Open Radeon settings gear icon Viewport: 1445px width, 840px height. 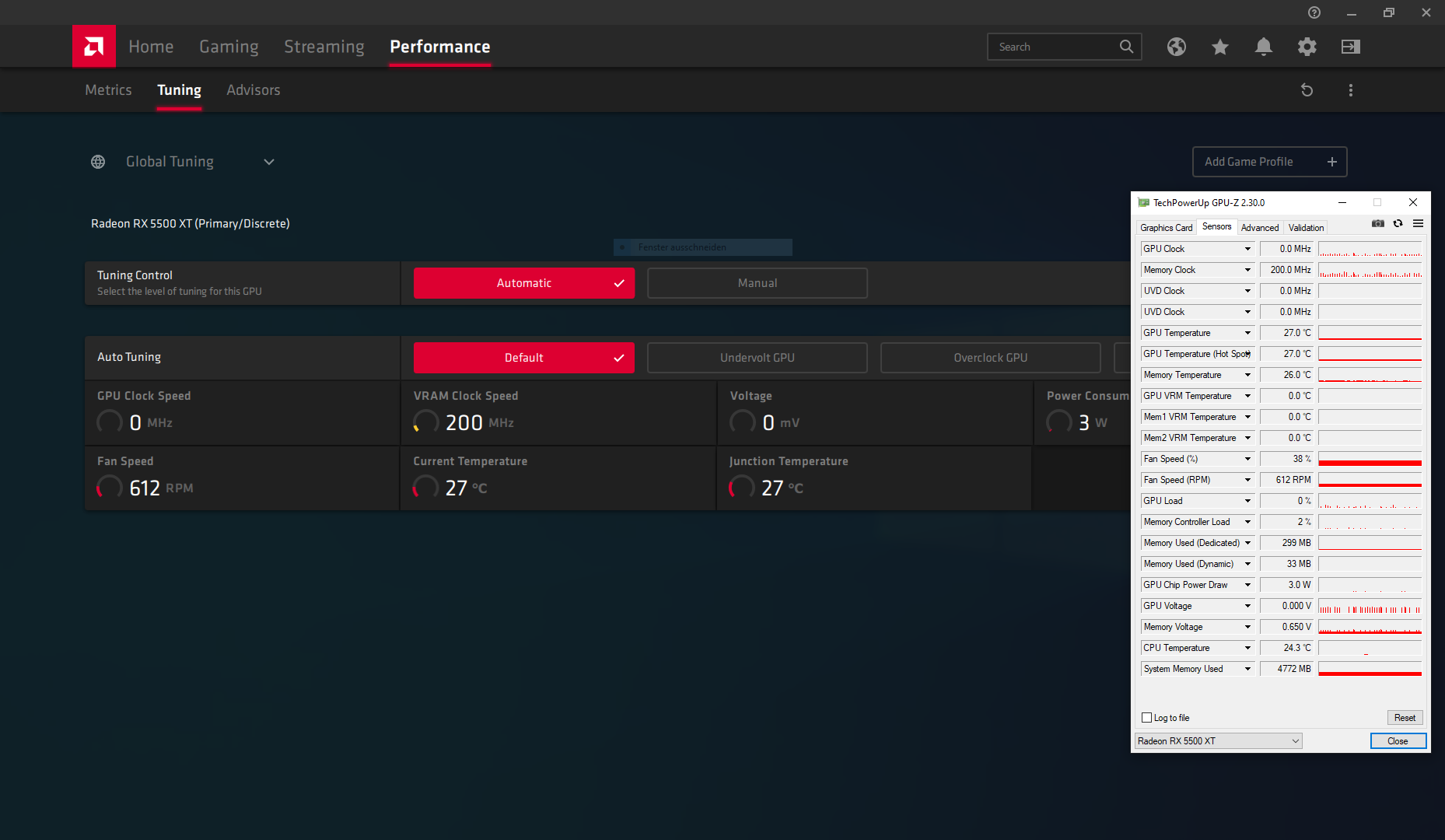coord(1307,47)
